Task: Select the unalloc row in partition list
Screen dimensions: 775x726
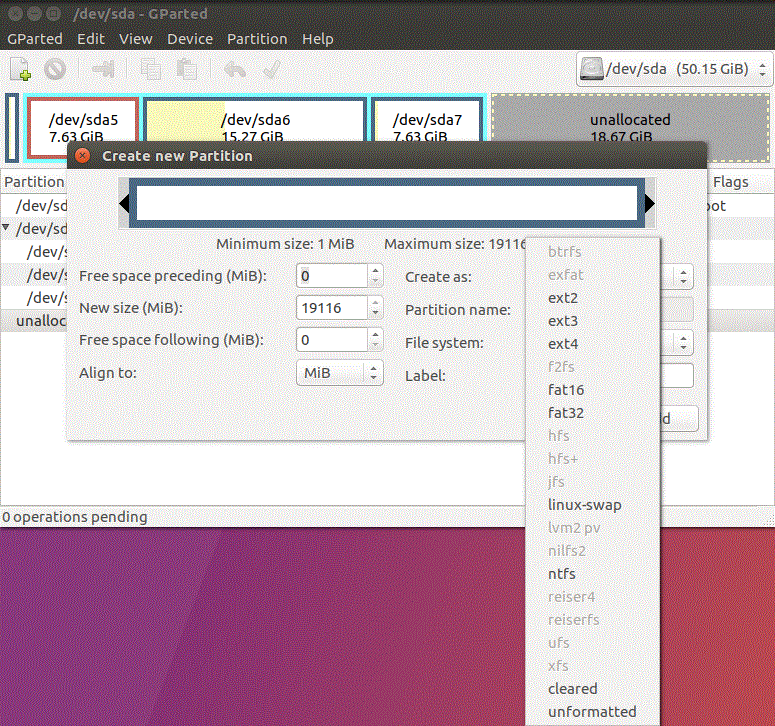Action: point(34,321)
